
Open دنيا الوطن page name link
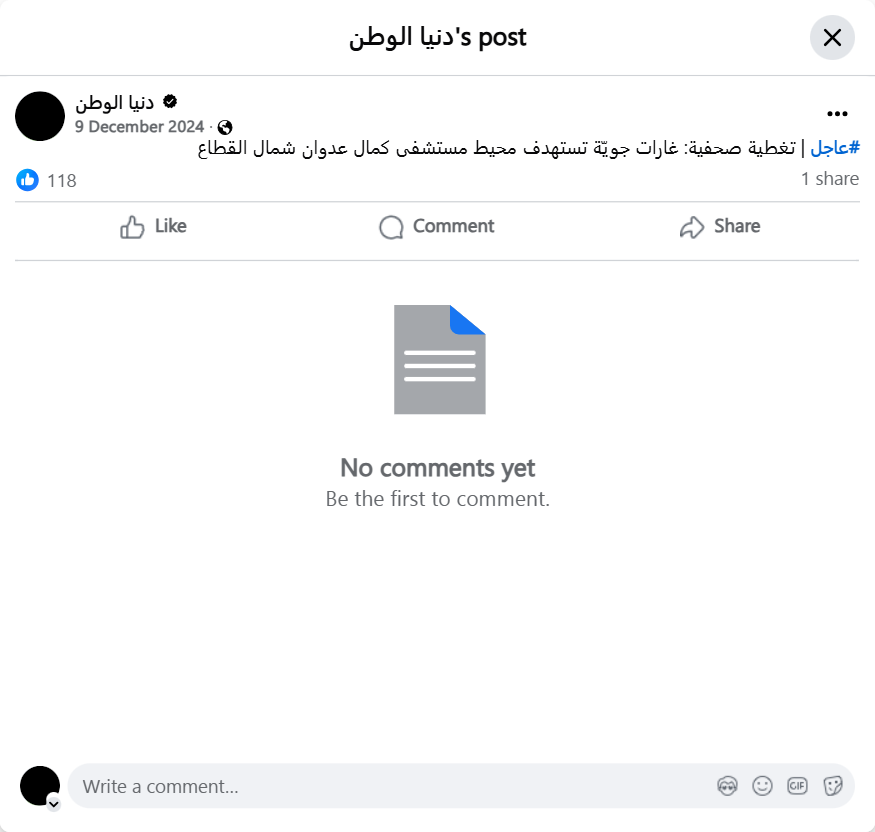[114, 103]
